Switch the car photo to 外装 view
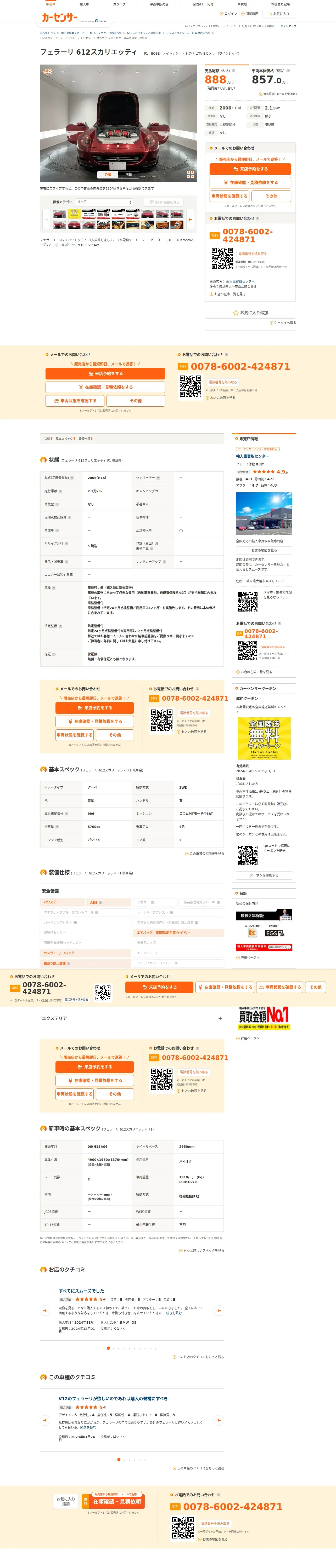 (x=108, y=175)
